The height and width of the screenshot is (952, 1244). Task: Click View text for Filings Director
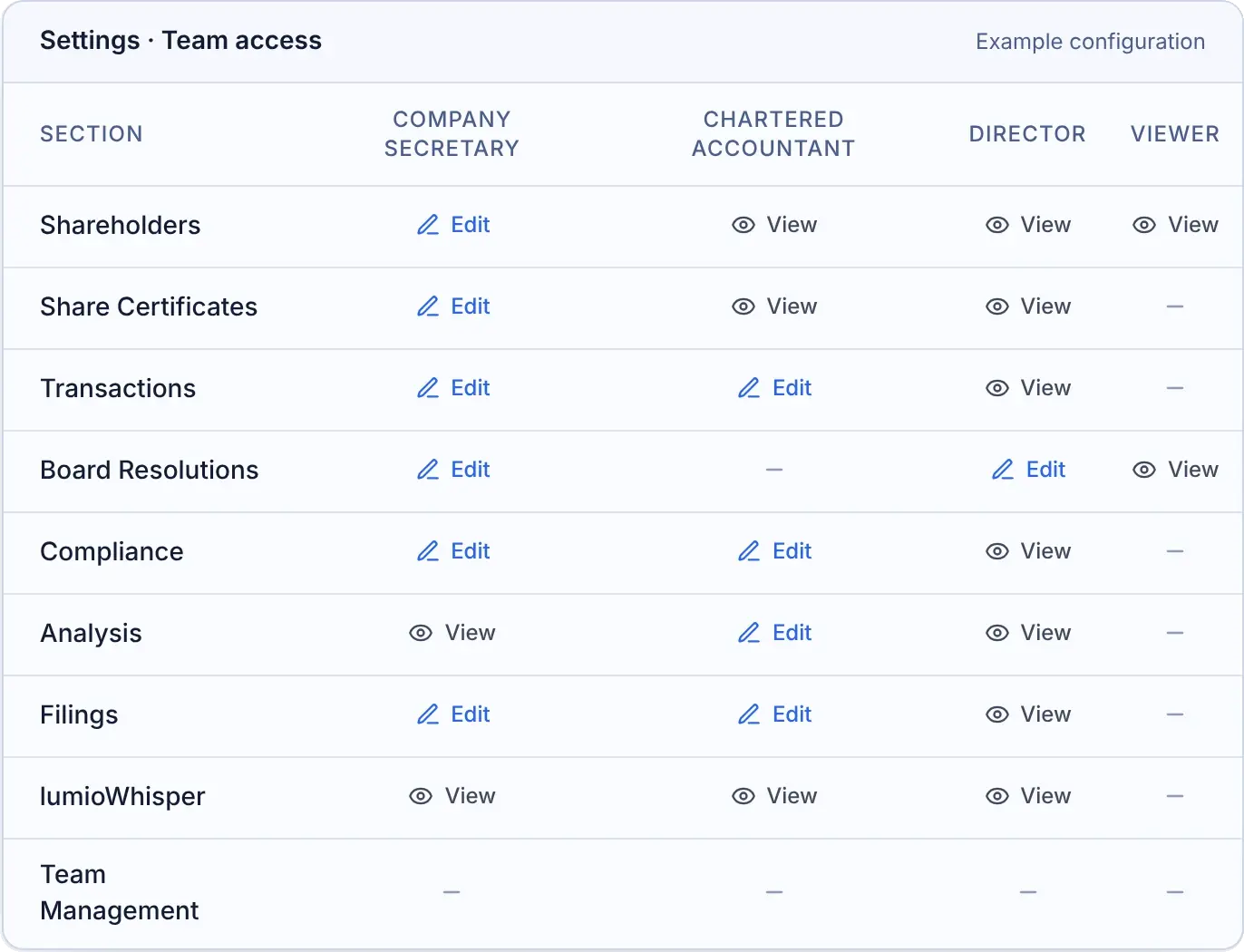pos(1045,714)
